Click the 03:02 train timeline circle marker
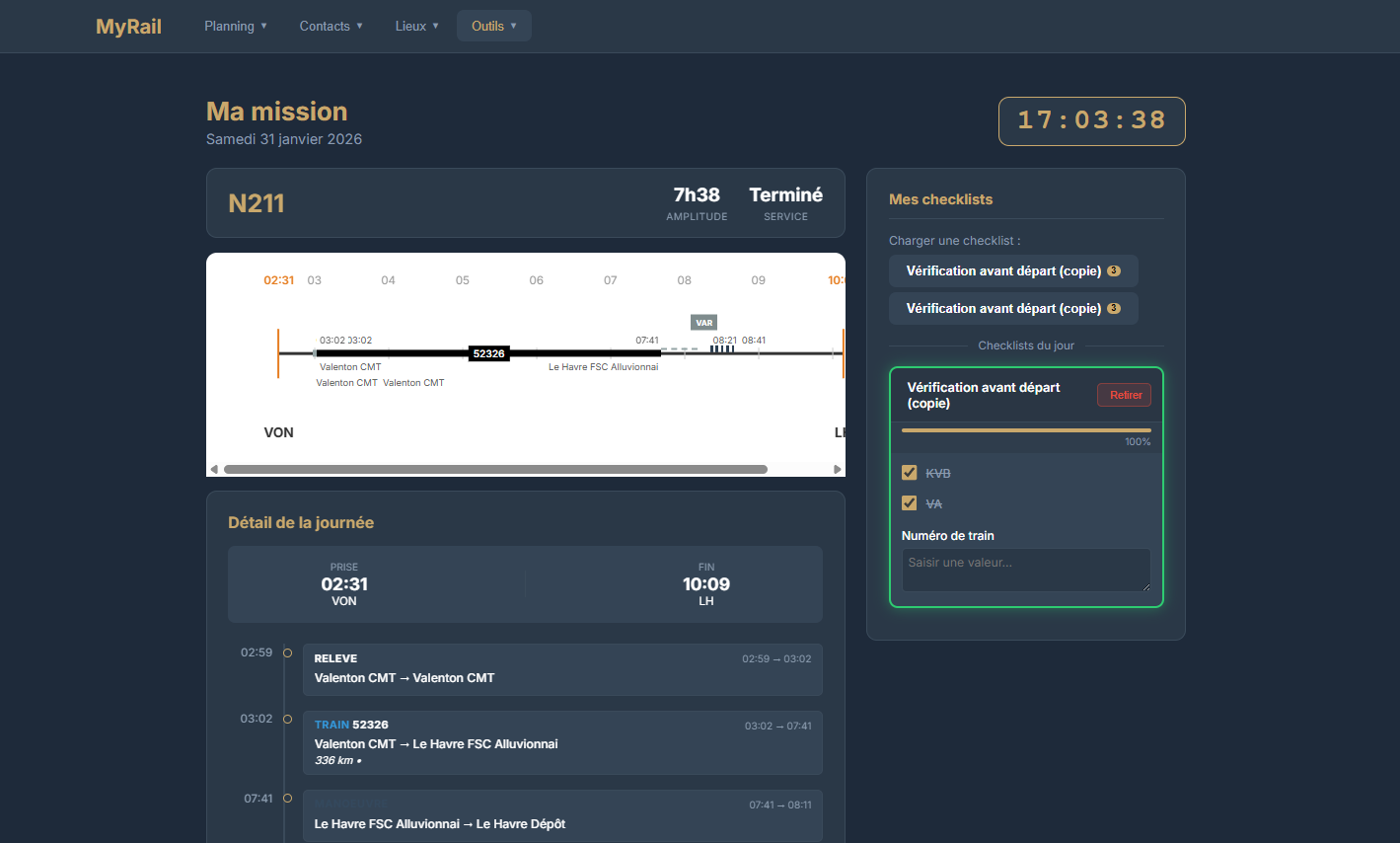 288,719
